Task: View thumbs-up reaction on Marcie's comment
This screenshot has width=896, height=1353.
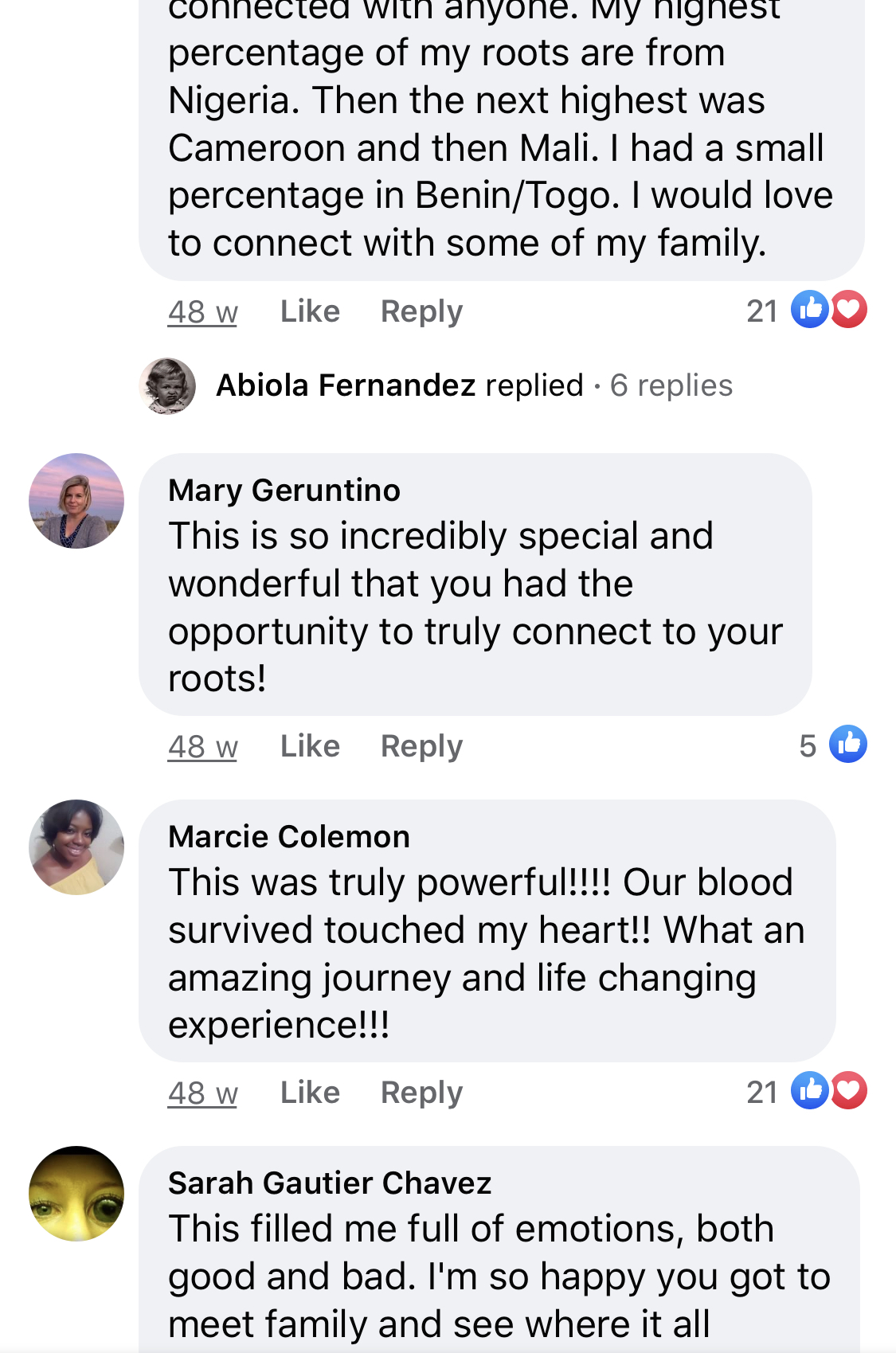Action: pyautogui.click(x=809, y=1091)
